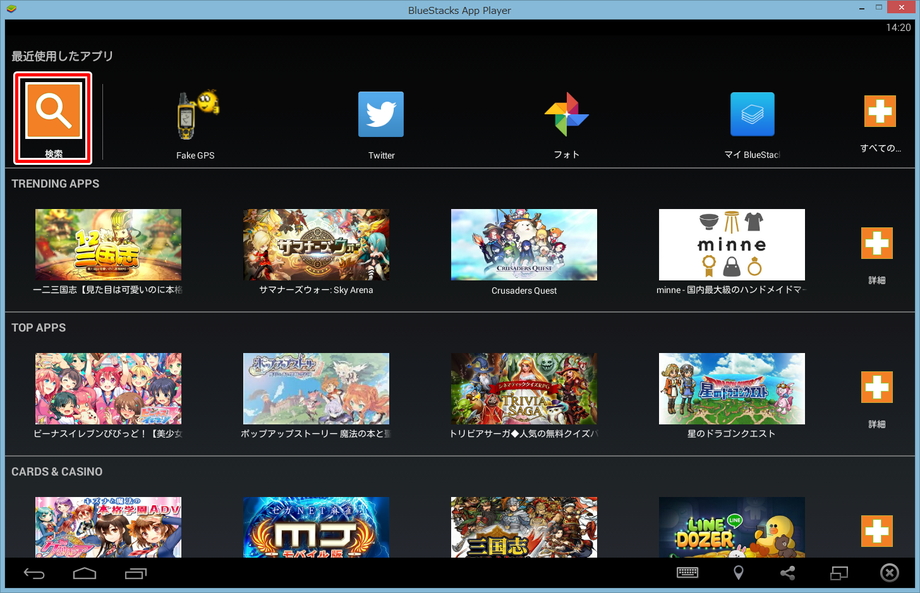Click the location pin icon

738,573
